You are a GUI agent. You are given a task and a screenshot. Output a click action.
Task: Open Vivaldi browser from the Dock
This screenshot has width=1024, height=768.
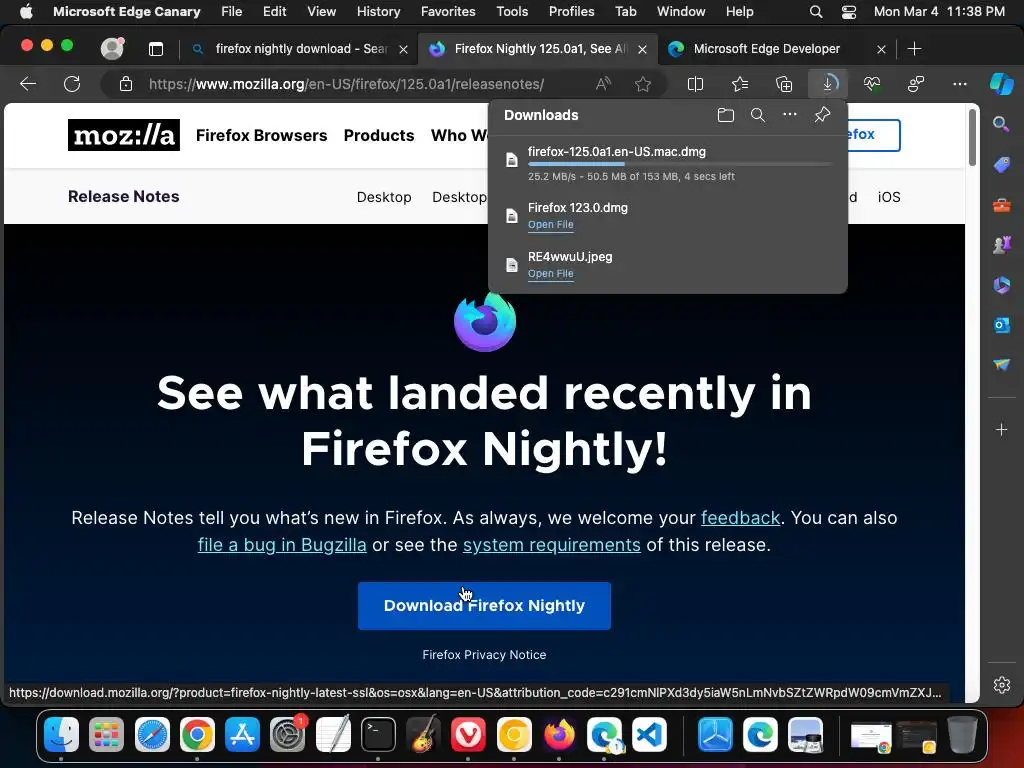click(x=468, y=735)
